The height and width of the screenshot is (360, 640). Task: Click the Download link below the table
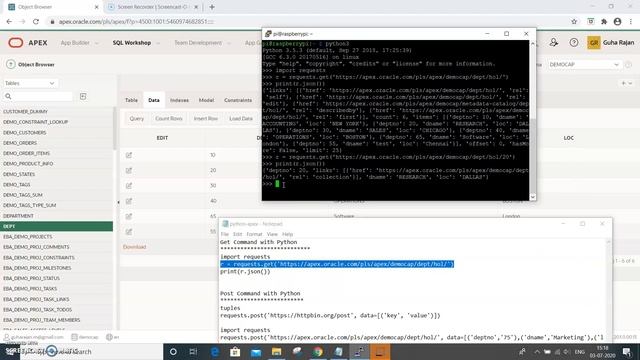point(134,247)
